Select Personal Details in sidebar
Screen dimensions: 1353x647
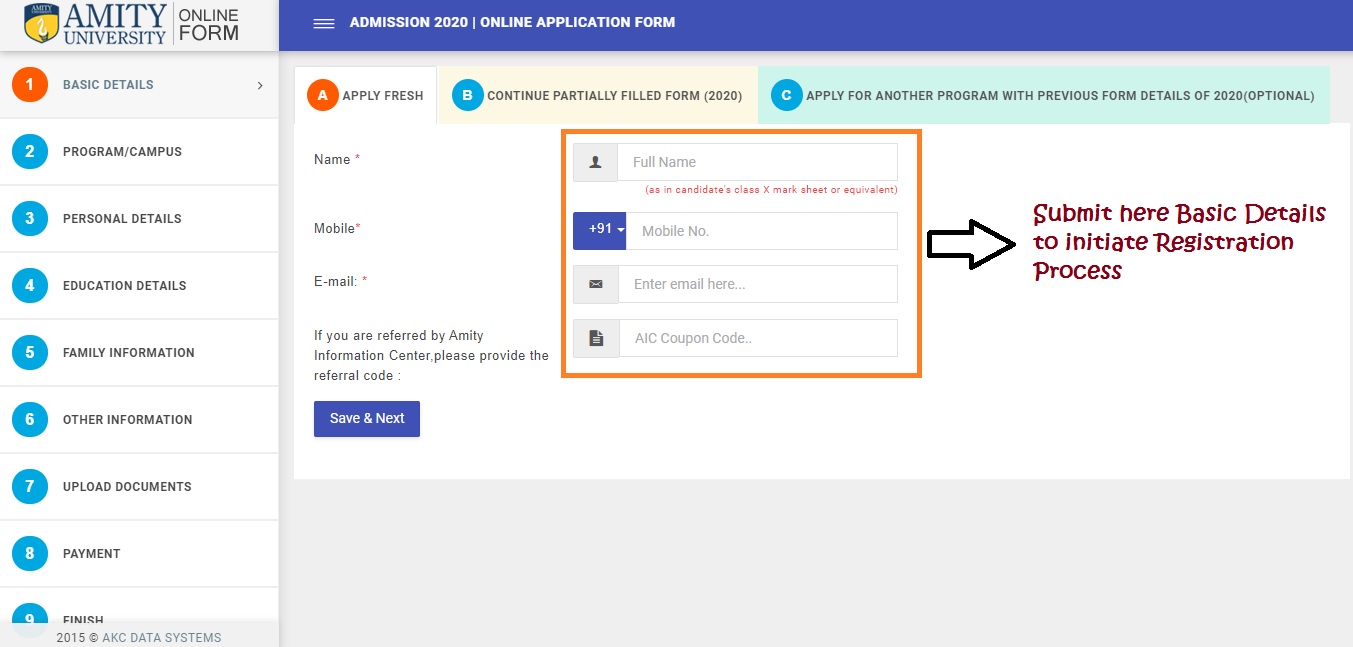[x=139, y=219]
